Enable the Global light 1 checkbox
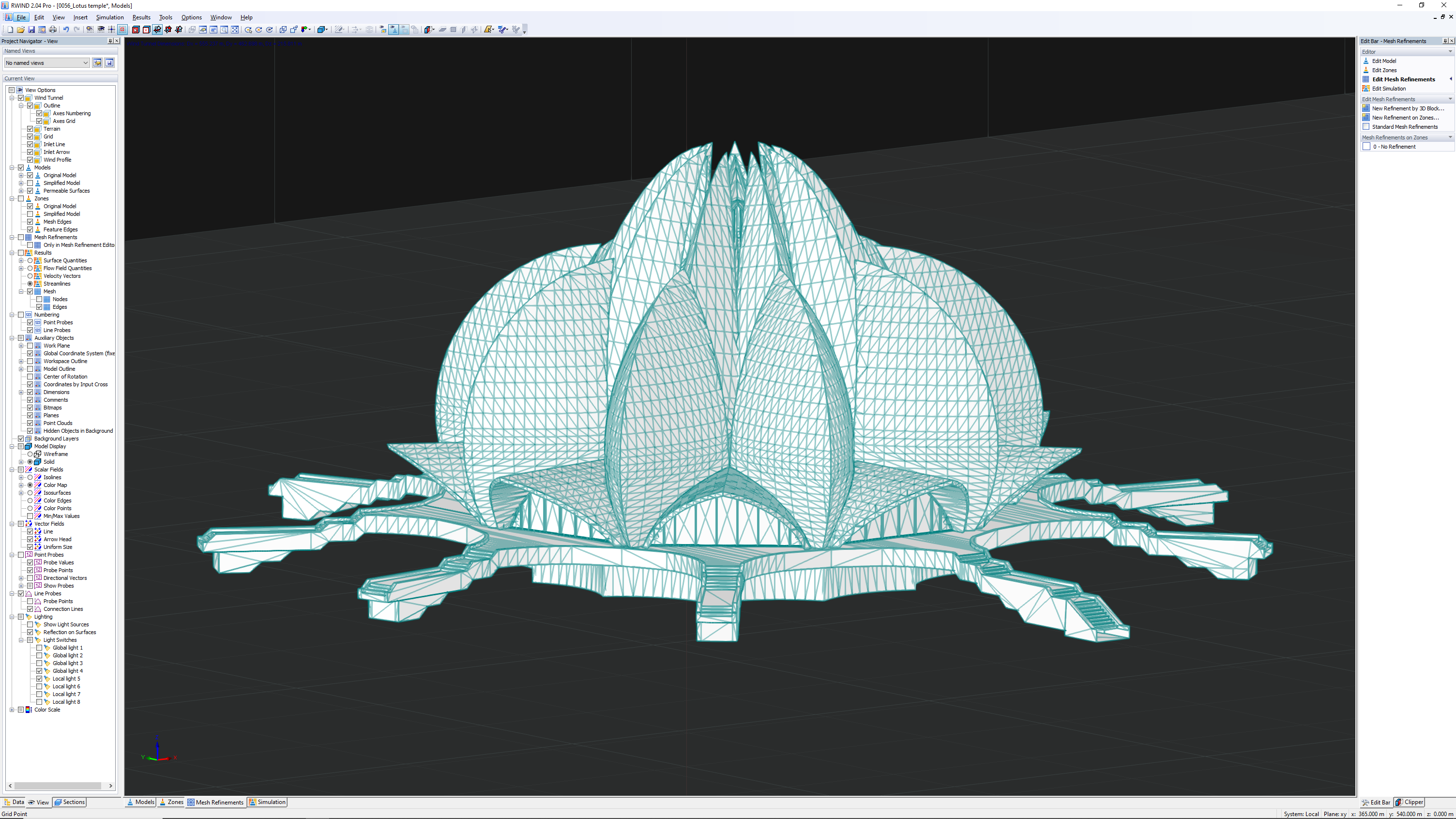 [x=39, y=647]
